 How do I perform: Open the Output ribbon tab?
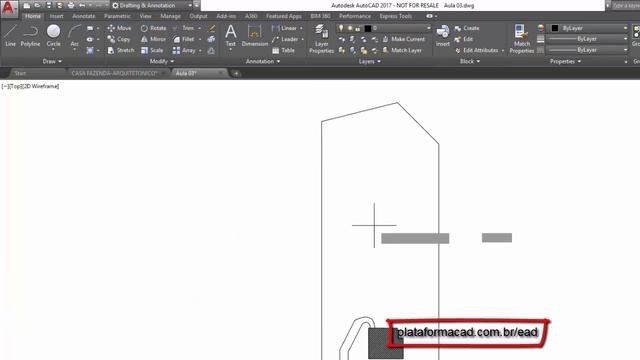pyautogui.click(x=198, y=16)
